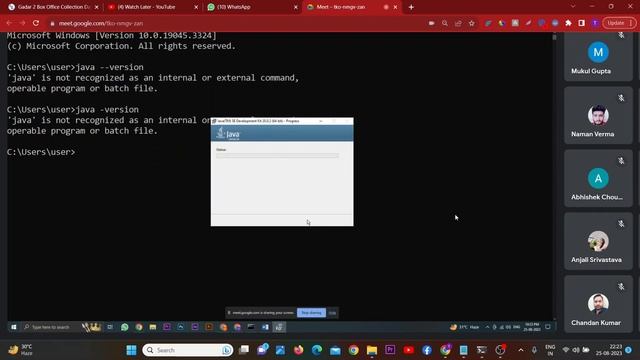Close the WhatsApp browser tab

coord(296,7)
